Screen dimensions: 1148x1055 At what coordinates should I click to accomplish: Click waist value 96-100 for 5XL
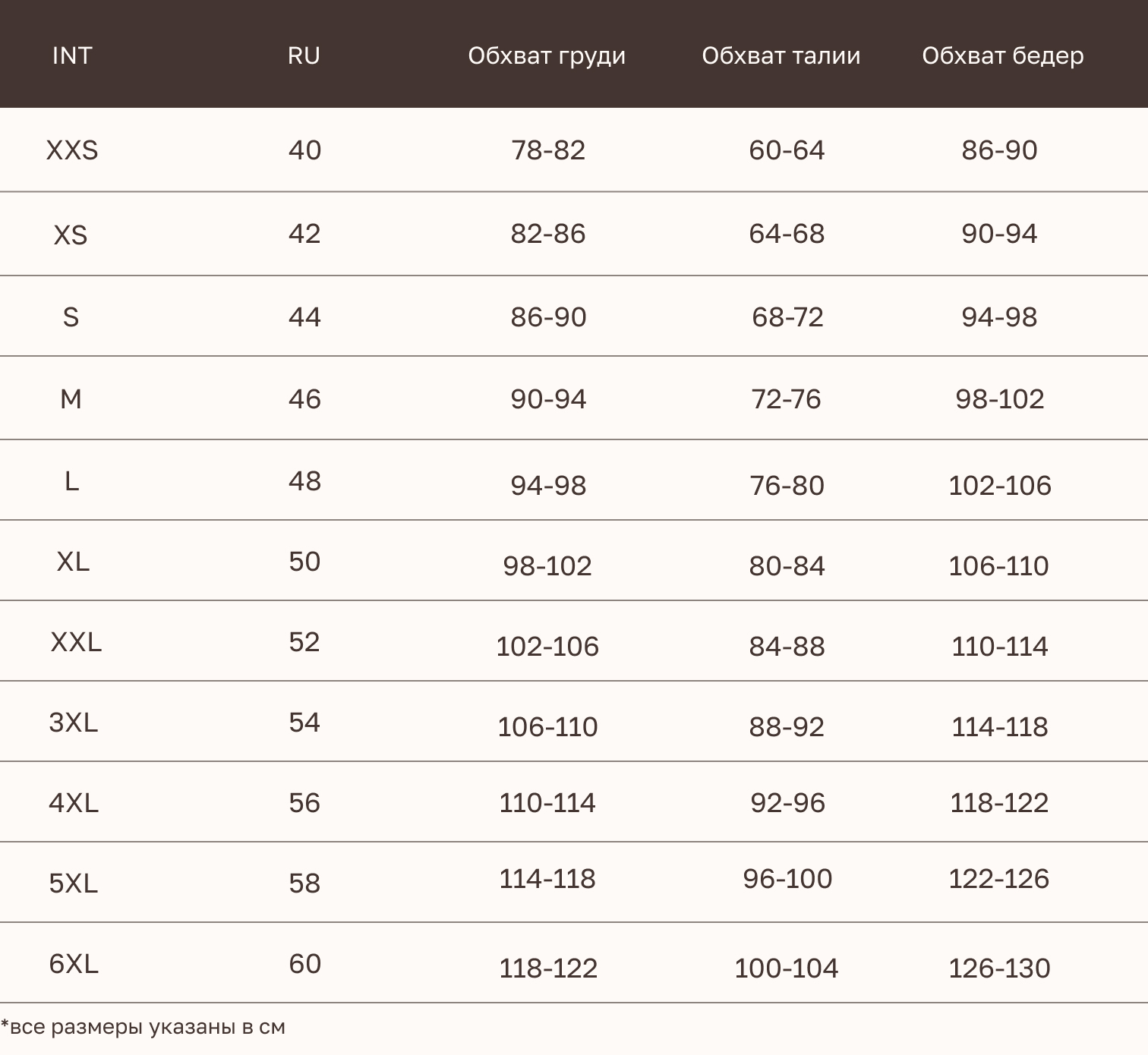787,878
